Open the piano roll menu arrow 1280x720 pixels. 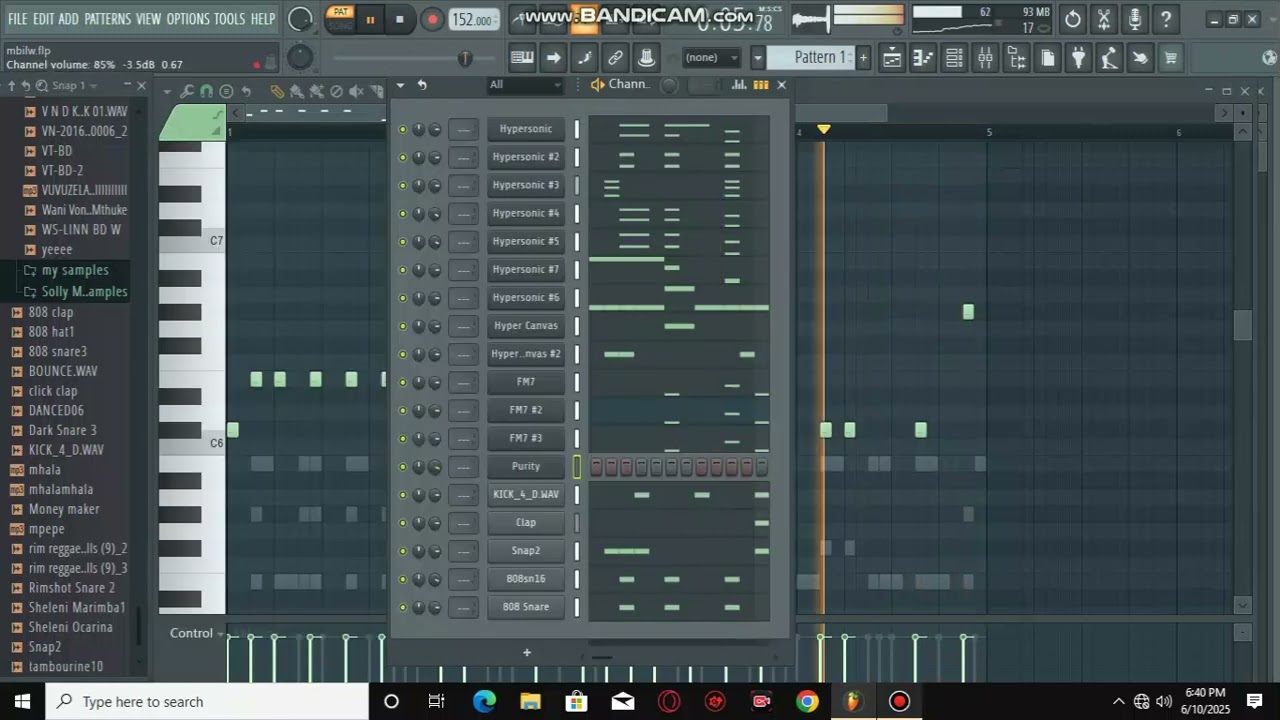coord(166,91)
